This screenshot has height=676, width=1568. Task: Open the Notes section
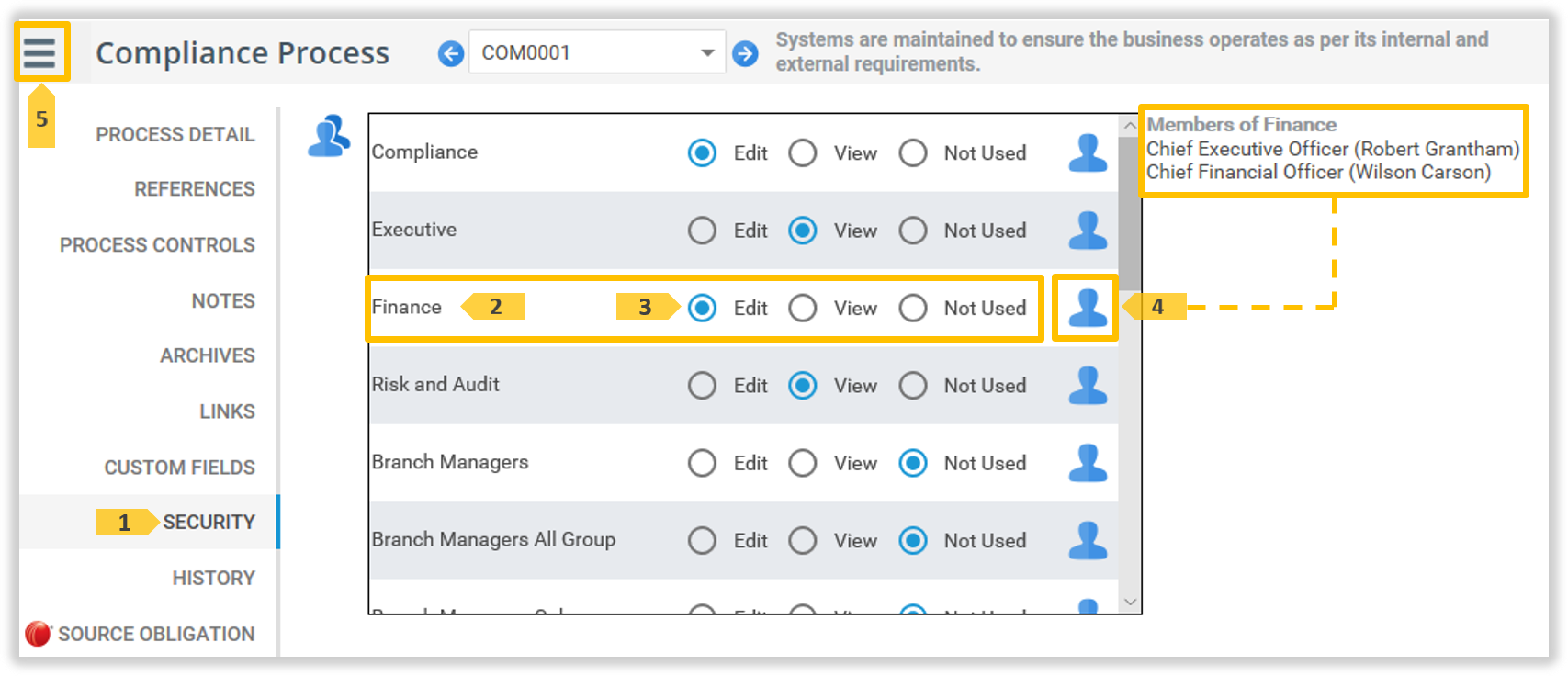223,301
